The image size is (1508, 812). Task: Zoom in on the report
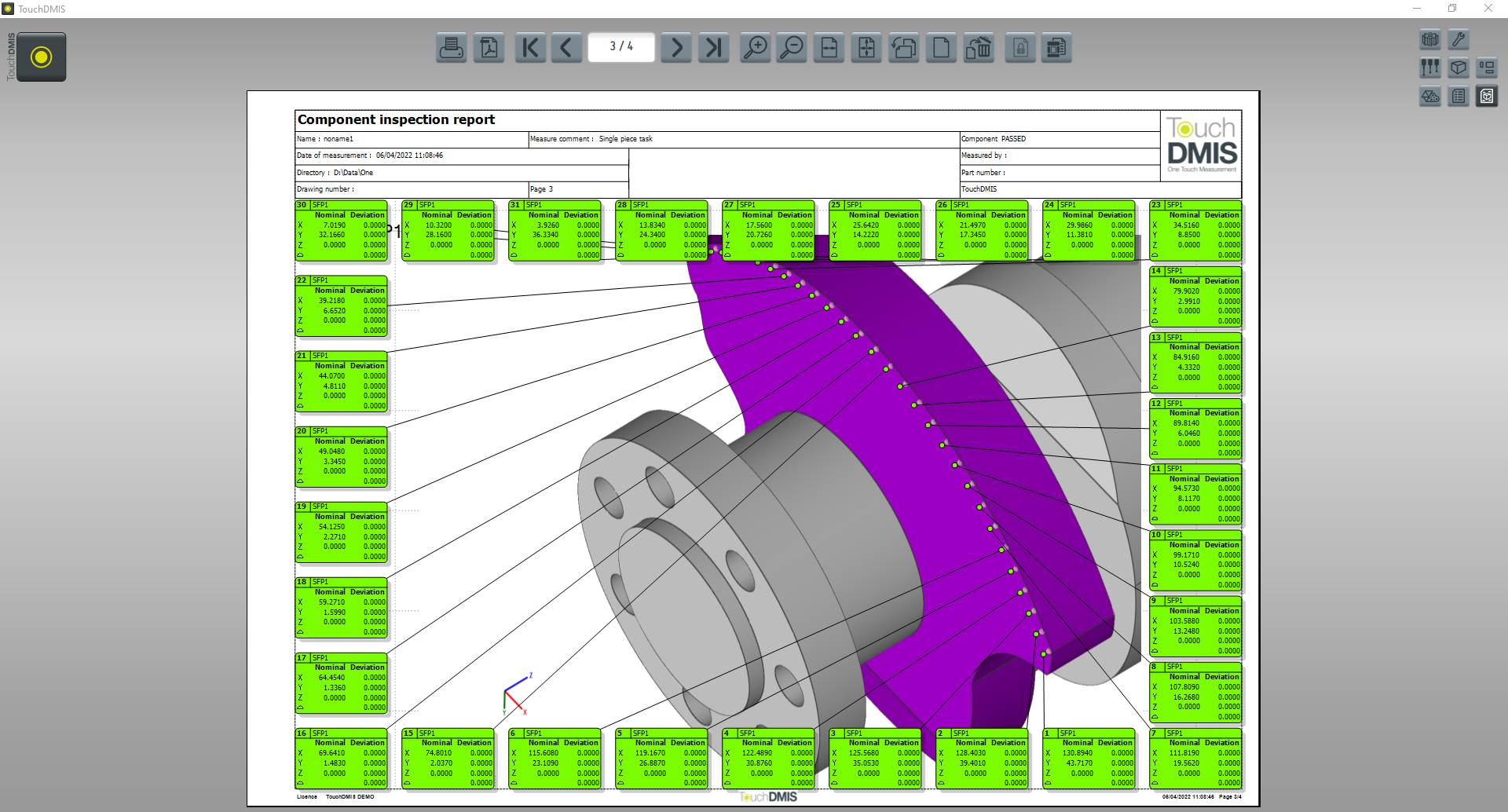[x=755, y=48]
